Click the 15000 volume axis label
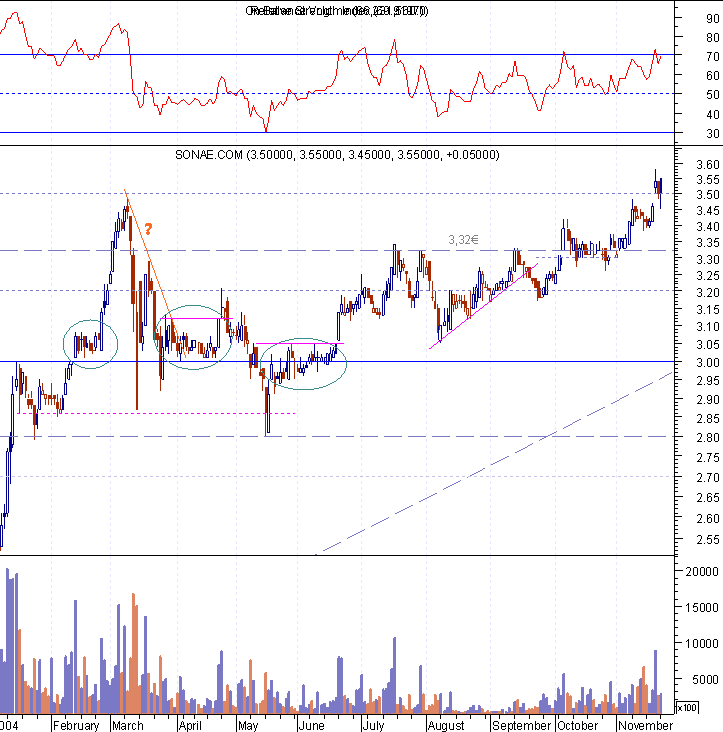Image resolution: width=723 pixels, height=732 pixels. coord(702,608)
